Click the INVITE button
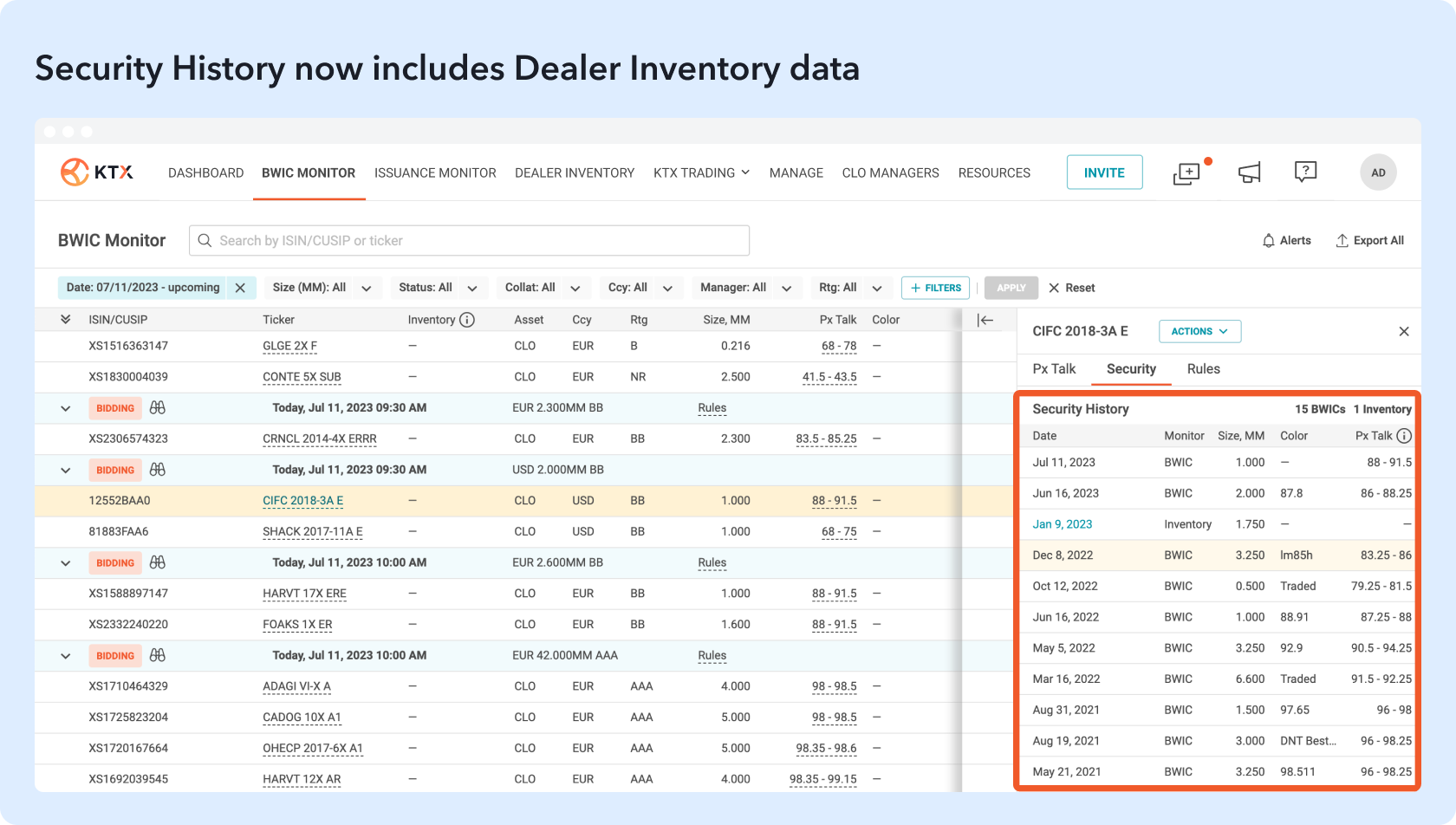This screenshot has width=1456, height=825. tap(1104, 172)
